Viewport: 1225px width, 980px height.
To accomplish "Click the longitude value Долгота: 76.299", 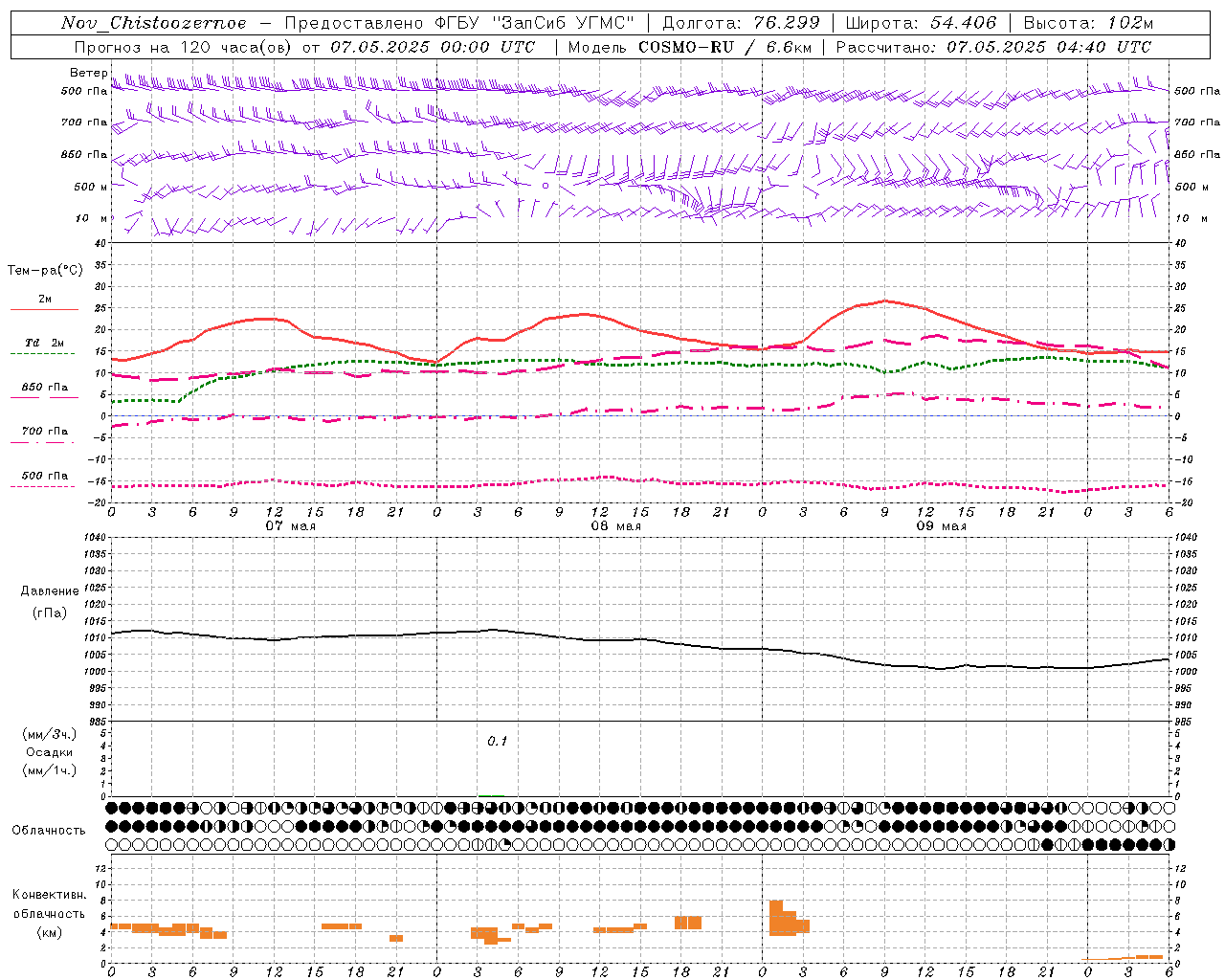I will point(741,23).
